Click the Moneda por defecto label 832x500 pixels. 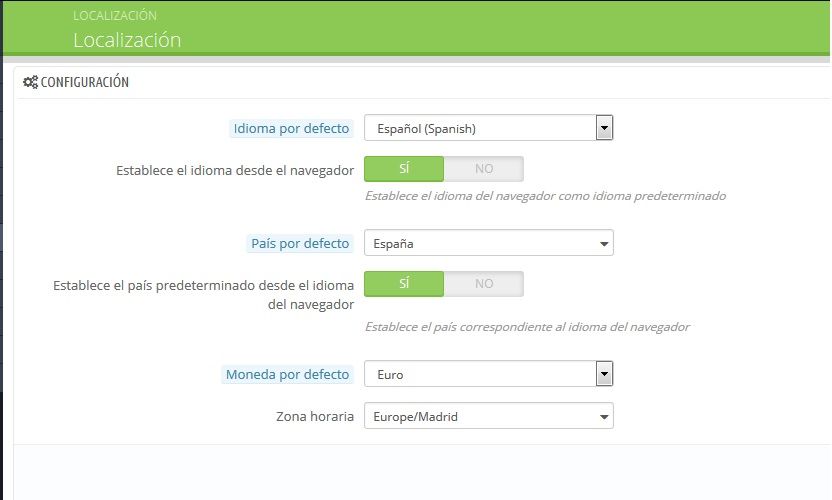tap(287, 375)
